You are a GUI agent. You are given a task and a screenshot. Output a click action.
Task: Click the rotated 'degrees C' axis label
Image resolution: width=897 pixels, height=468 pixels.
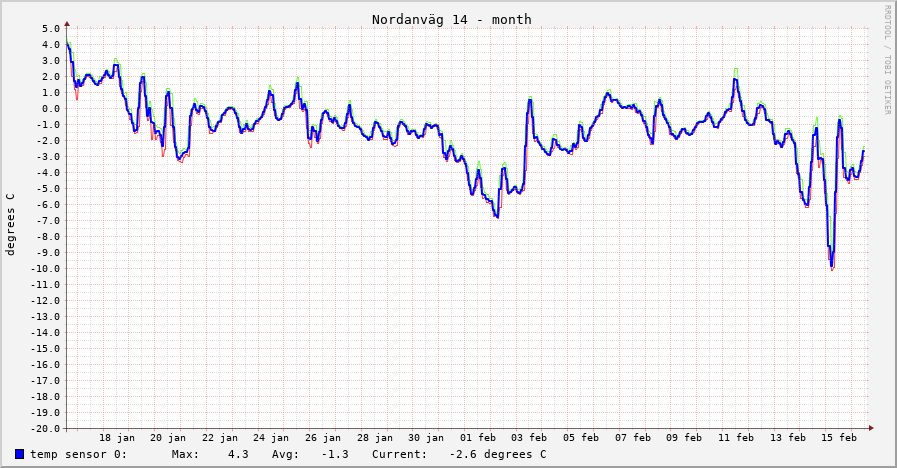pyautogui.click(x=11, y=224)
